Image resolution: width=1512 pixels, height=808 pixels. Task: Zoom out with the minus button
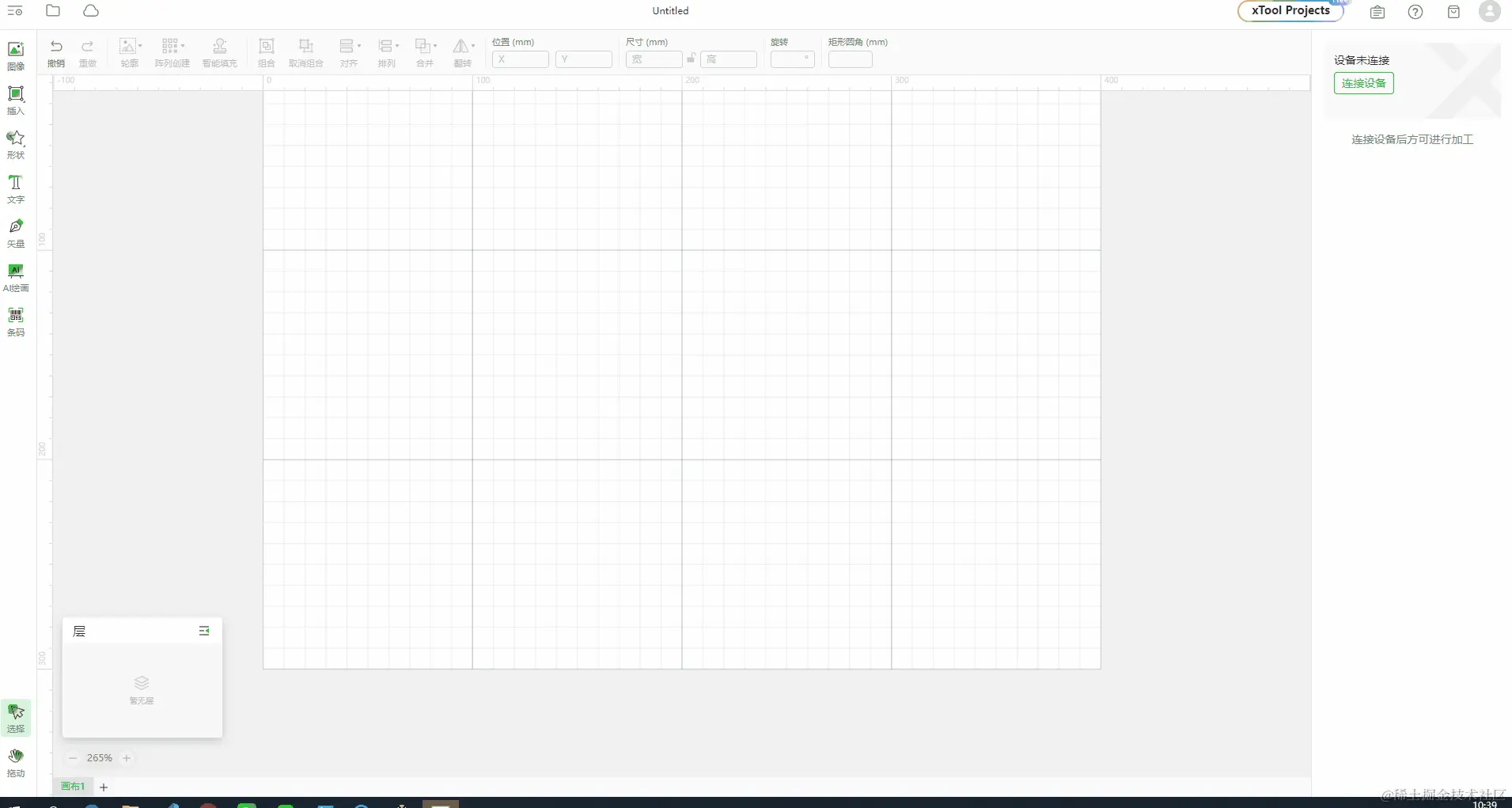point(73,758)
